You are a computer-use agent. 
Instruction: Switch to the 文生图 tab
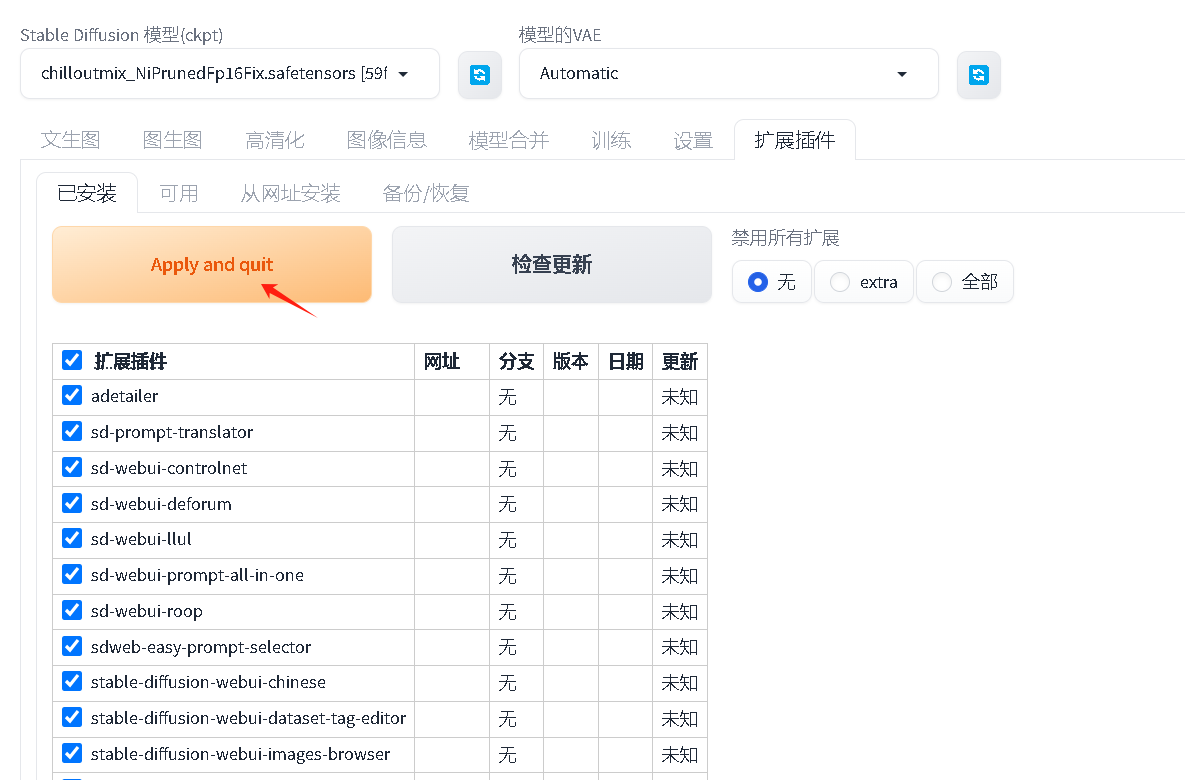point(70,140)
